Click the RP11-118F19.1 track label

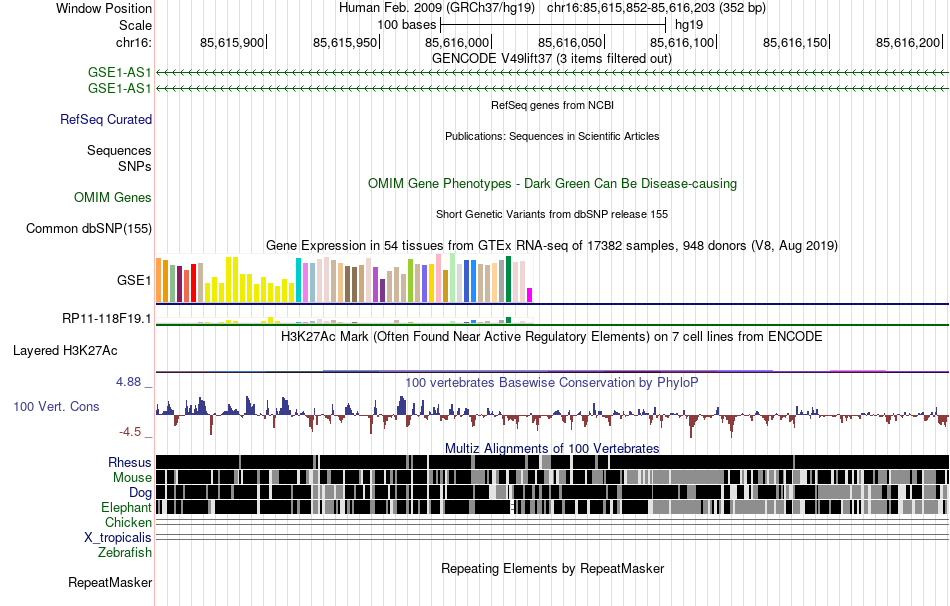(x=107, y=318)
